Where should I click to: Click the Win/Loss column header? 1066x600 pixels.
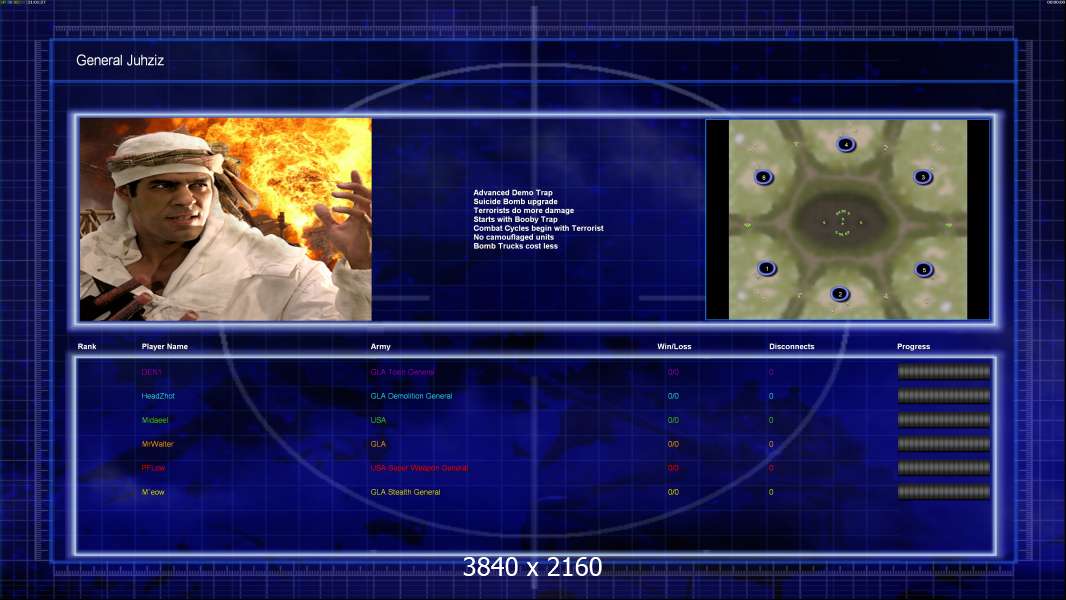click(674, 347)
